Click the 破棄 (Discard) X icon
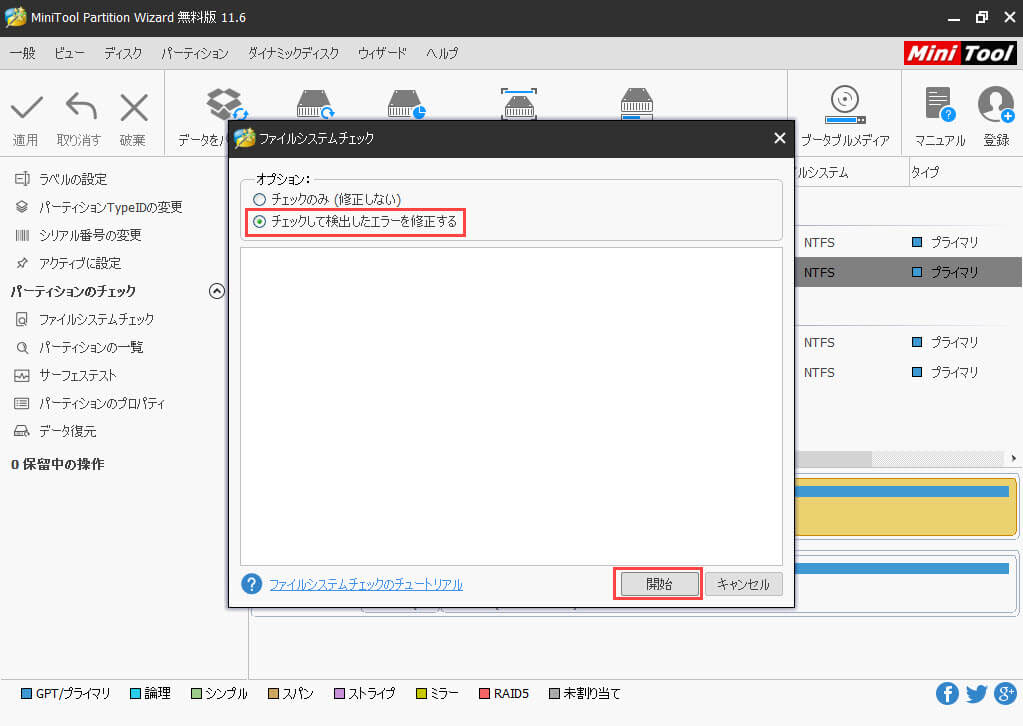1023x726 pixels. click(133, 108)
